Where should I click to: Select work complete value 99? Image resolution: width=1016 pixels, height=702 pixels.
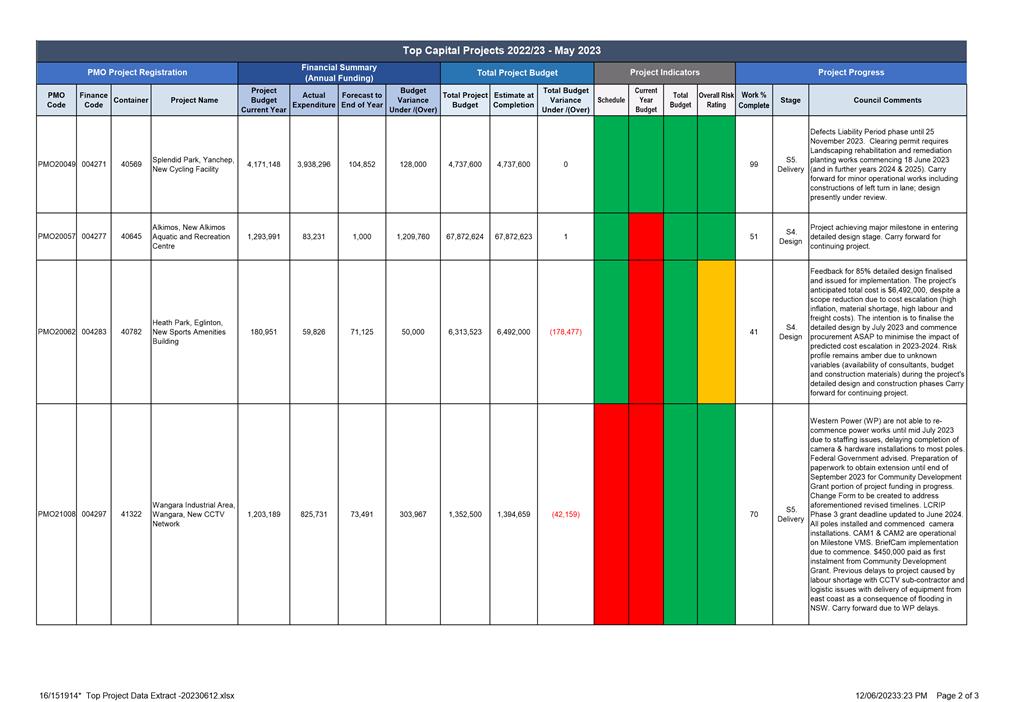click(x=754, y=165)
